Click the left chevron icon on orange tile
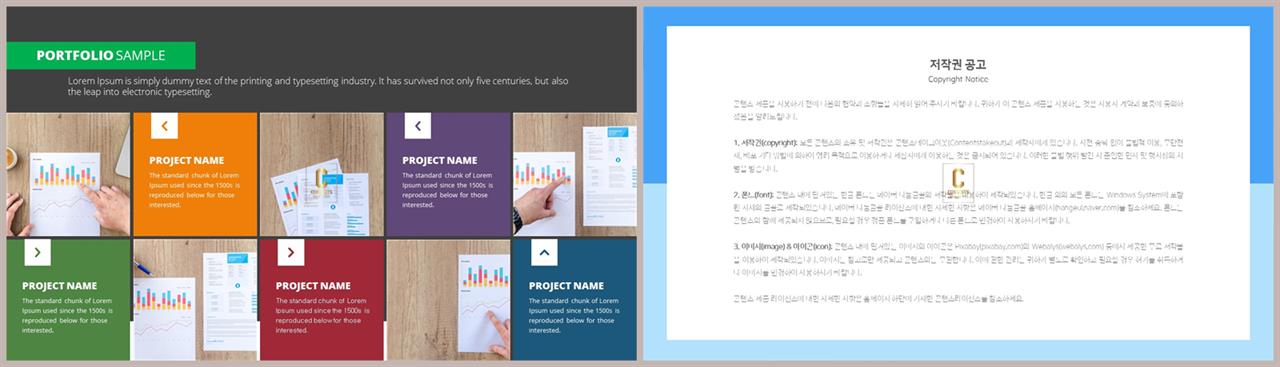1280x367 pixels. pyautogui.click(x=164, y=126)
